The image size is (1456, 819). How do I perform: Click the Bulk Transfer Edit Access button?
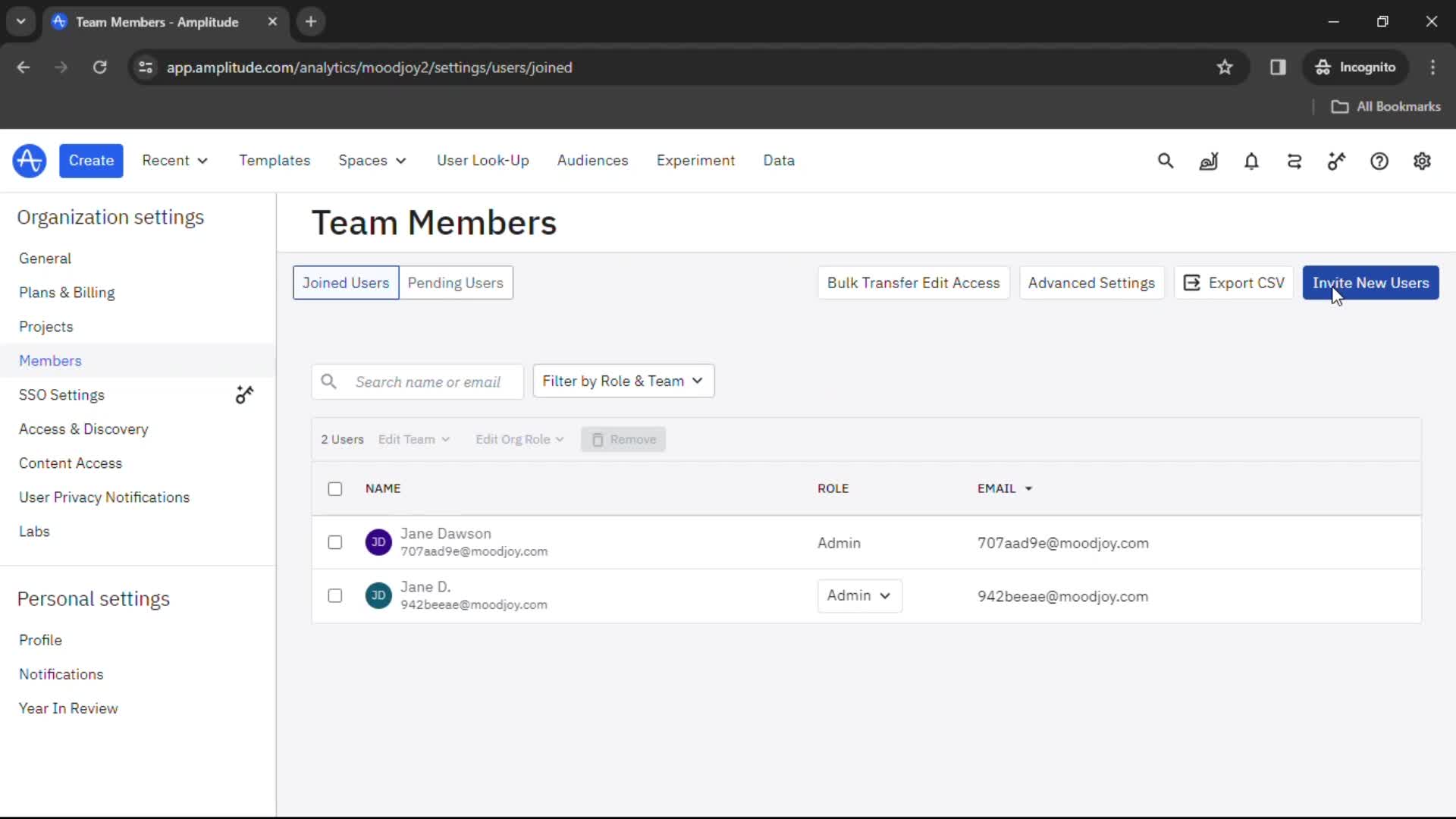(913, 283)
